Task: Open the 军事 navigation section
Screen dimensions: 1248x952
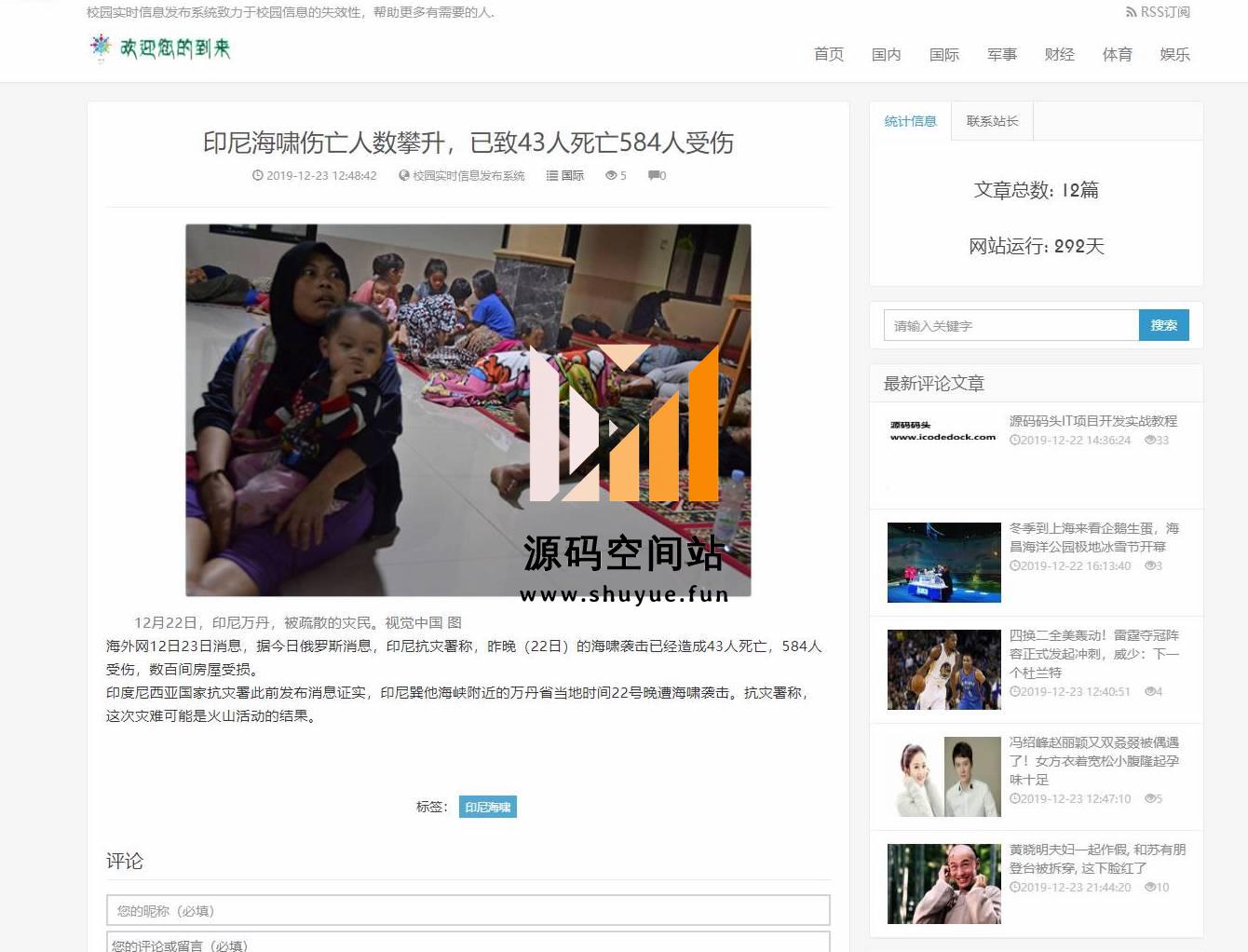Action: pos(1002,54)
